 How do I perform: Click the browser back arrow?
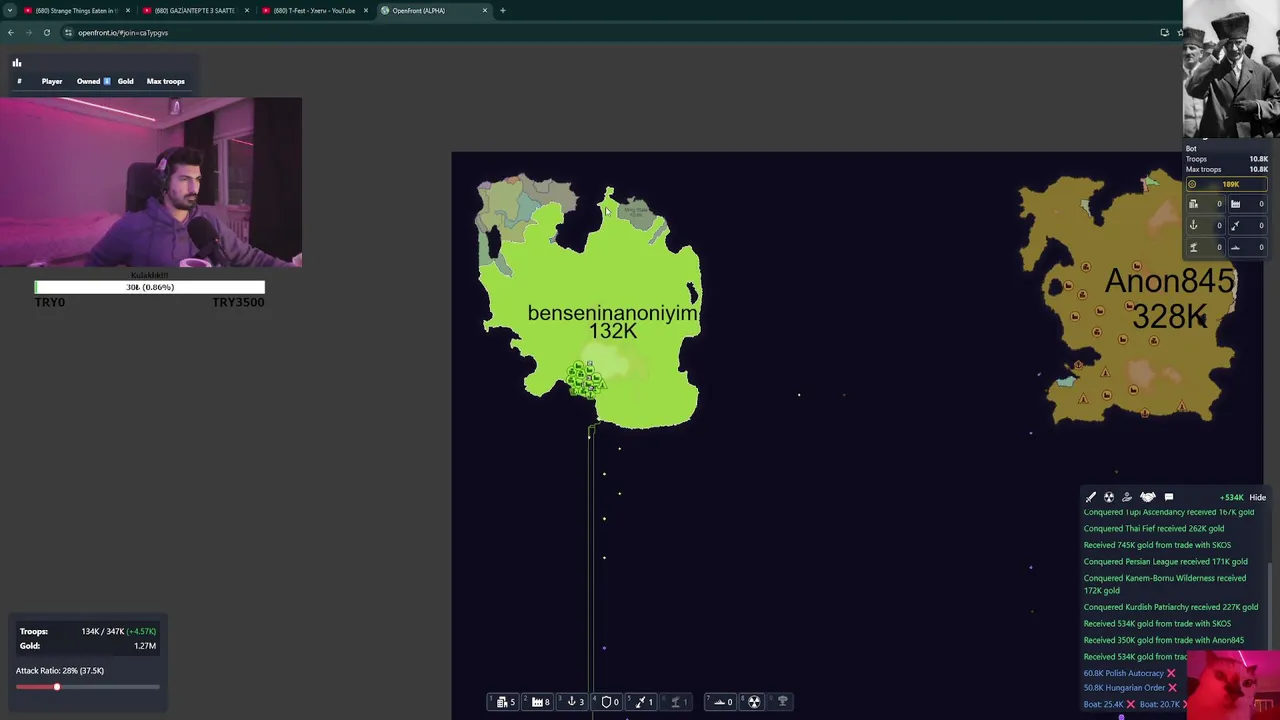click(x=10, y=32)
